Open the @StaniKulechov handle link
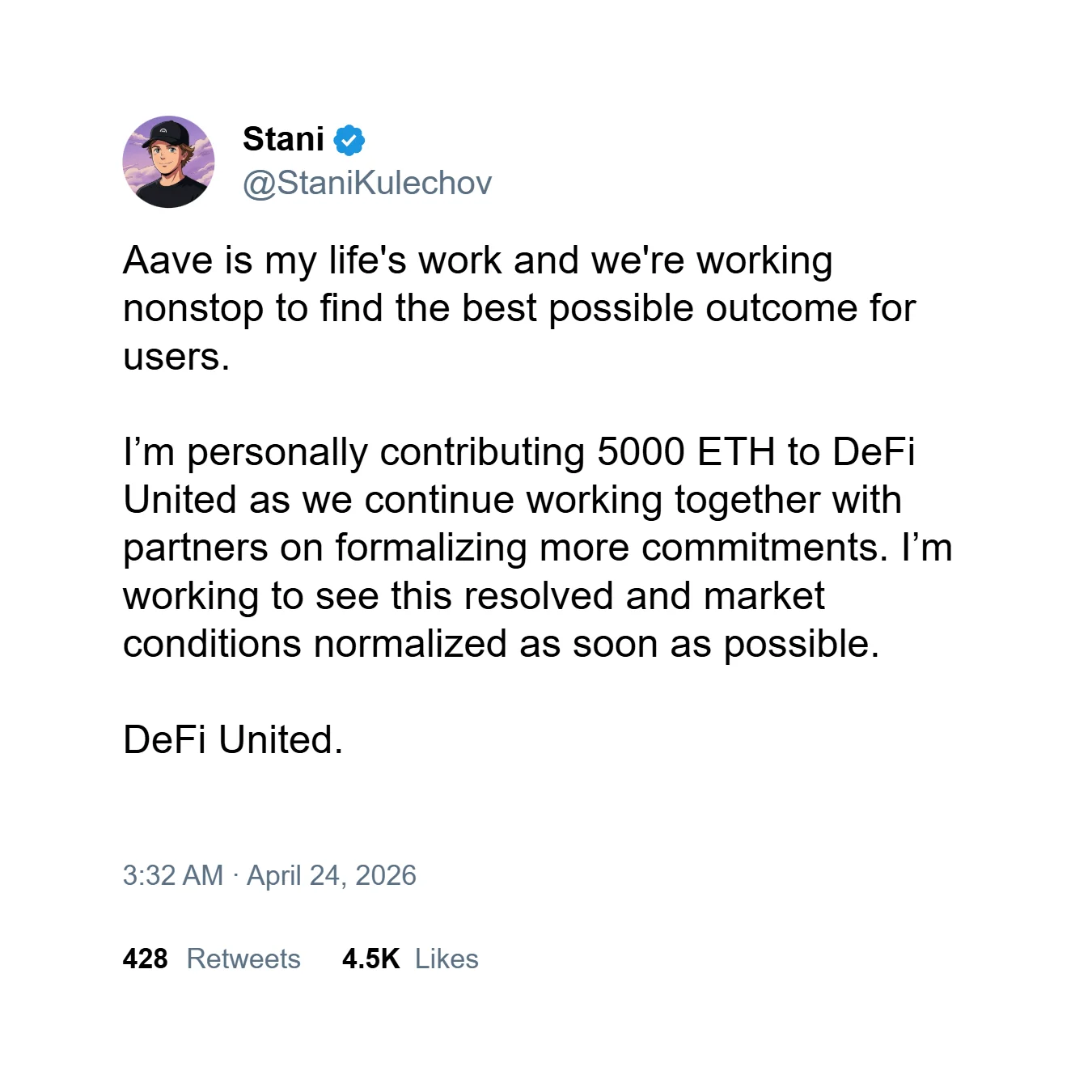Screen dimensions: 1092x1092 click(367, 183)
